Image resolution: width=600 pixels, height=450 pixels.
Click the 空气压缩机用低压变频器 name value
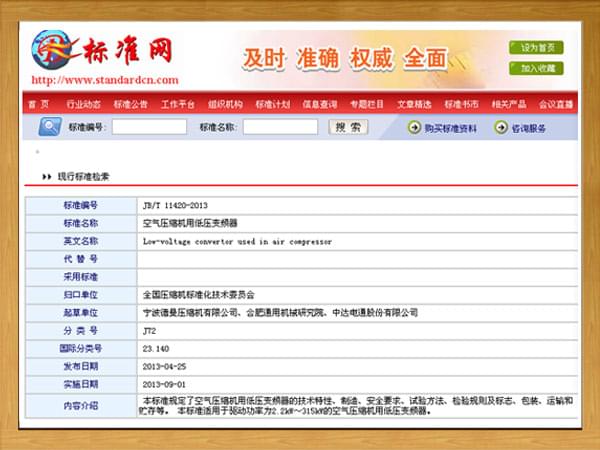190,223
